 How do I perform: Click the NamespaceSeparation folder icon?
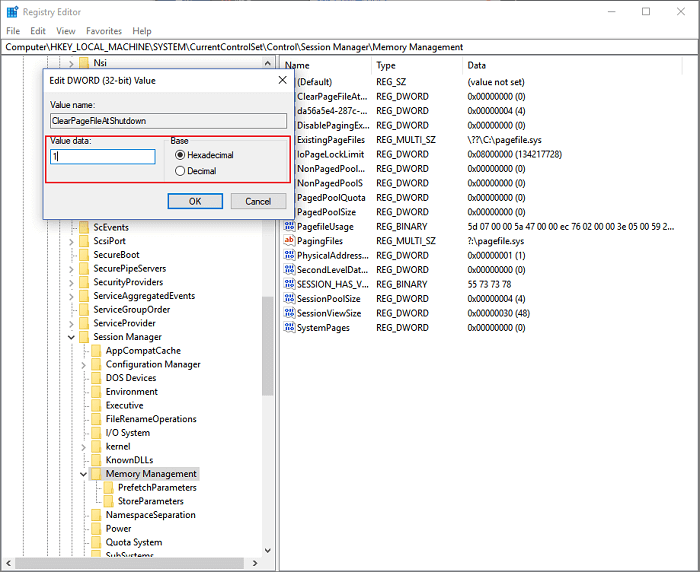[96, 515]
